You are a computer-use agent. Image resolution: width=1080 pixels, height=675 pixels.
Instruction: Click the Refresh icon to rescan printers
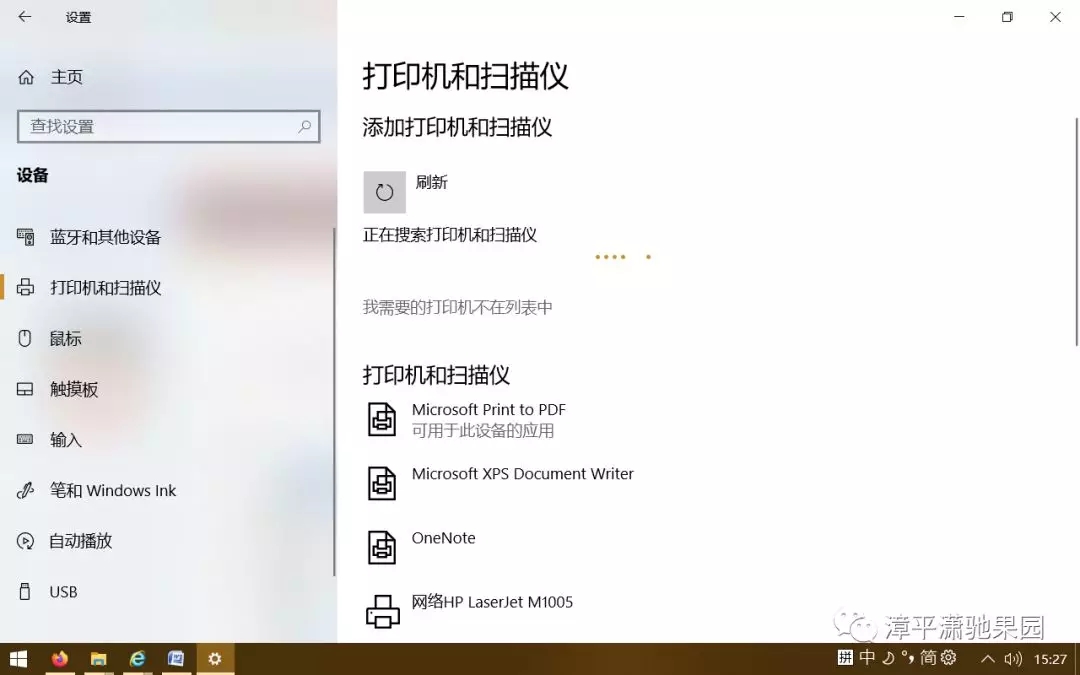tap(384, 191)
